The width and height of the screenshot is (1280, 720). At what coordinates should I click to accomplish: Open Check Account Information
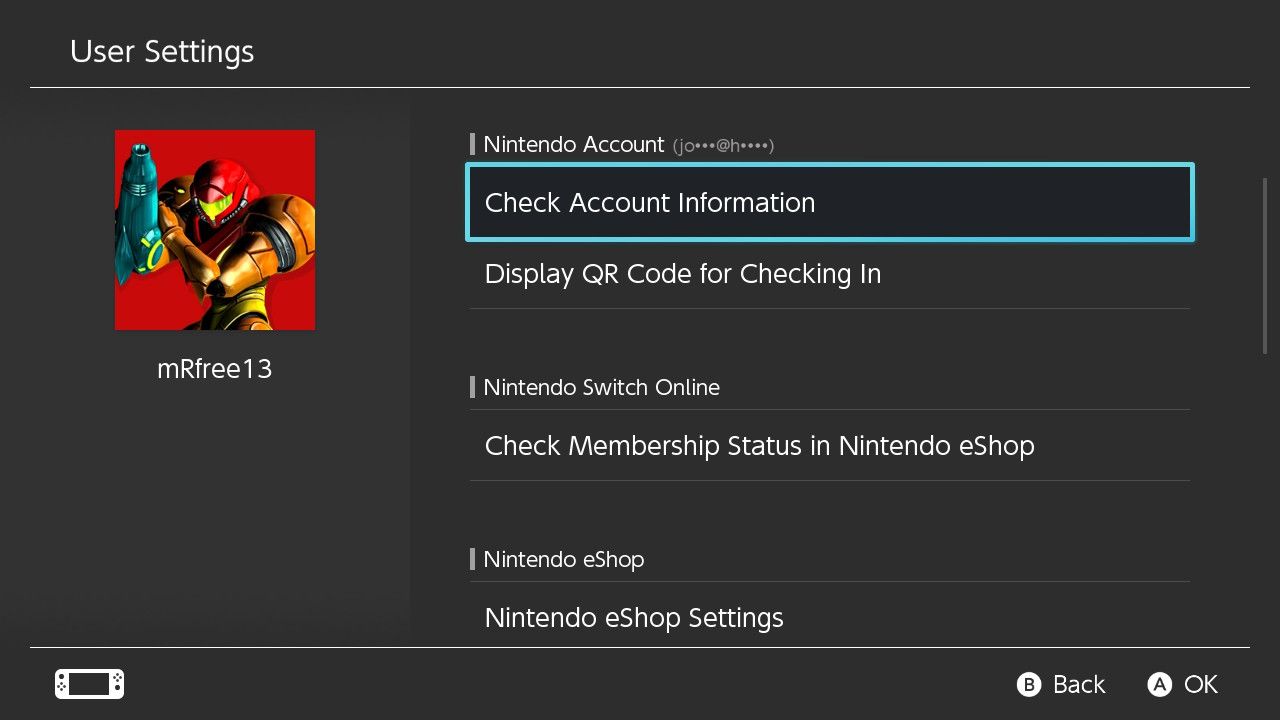pyautogui.click(x=829, y=203)
